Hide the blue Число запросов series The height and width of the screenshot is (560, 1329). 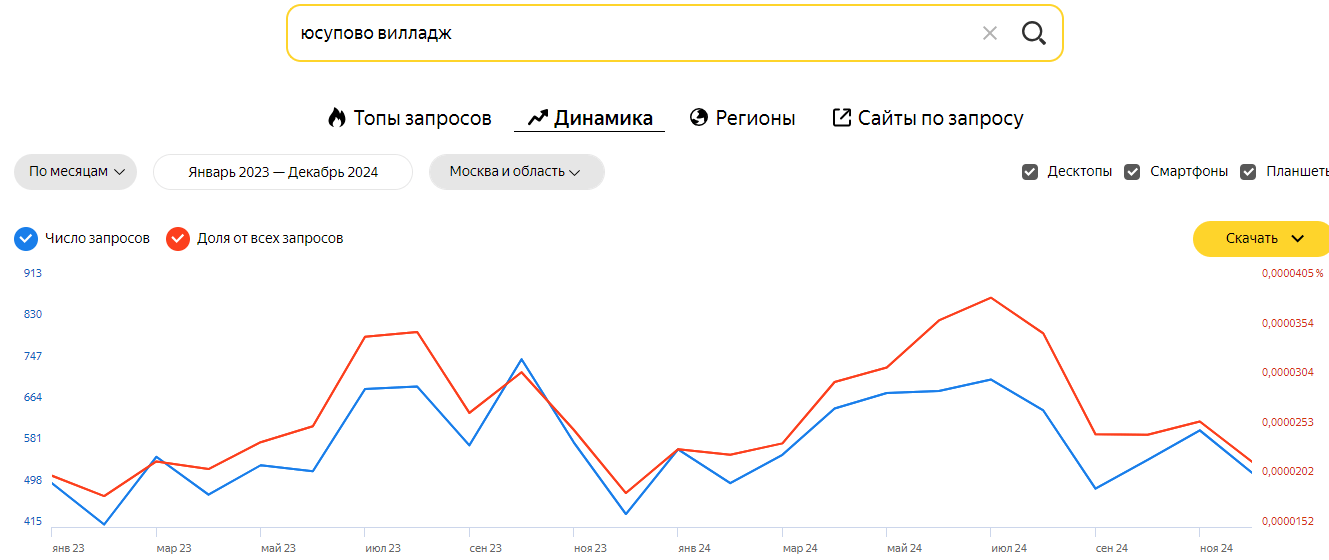click(x=26, y=238)
